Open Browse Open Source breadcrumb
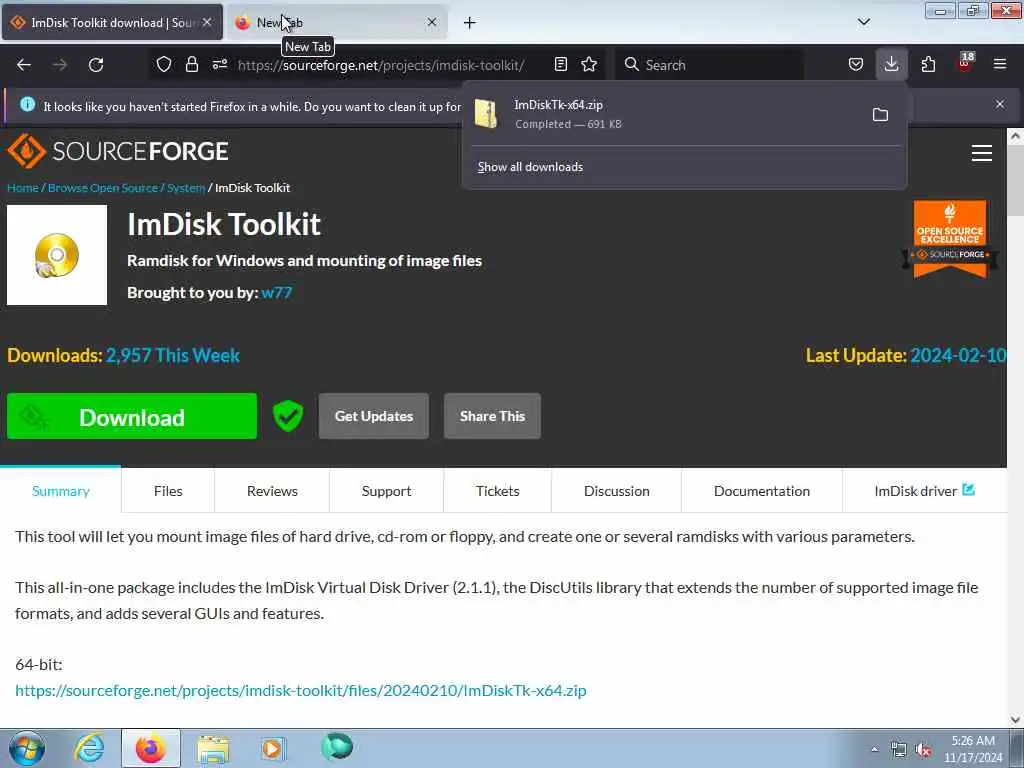 [x=103, y=188]
